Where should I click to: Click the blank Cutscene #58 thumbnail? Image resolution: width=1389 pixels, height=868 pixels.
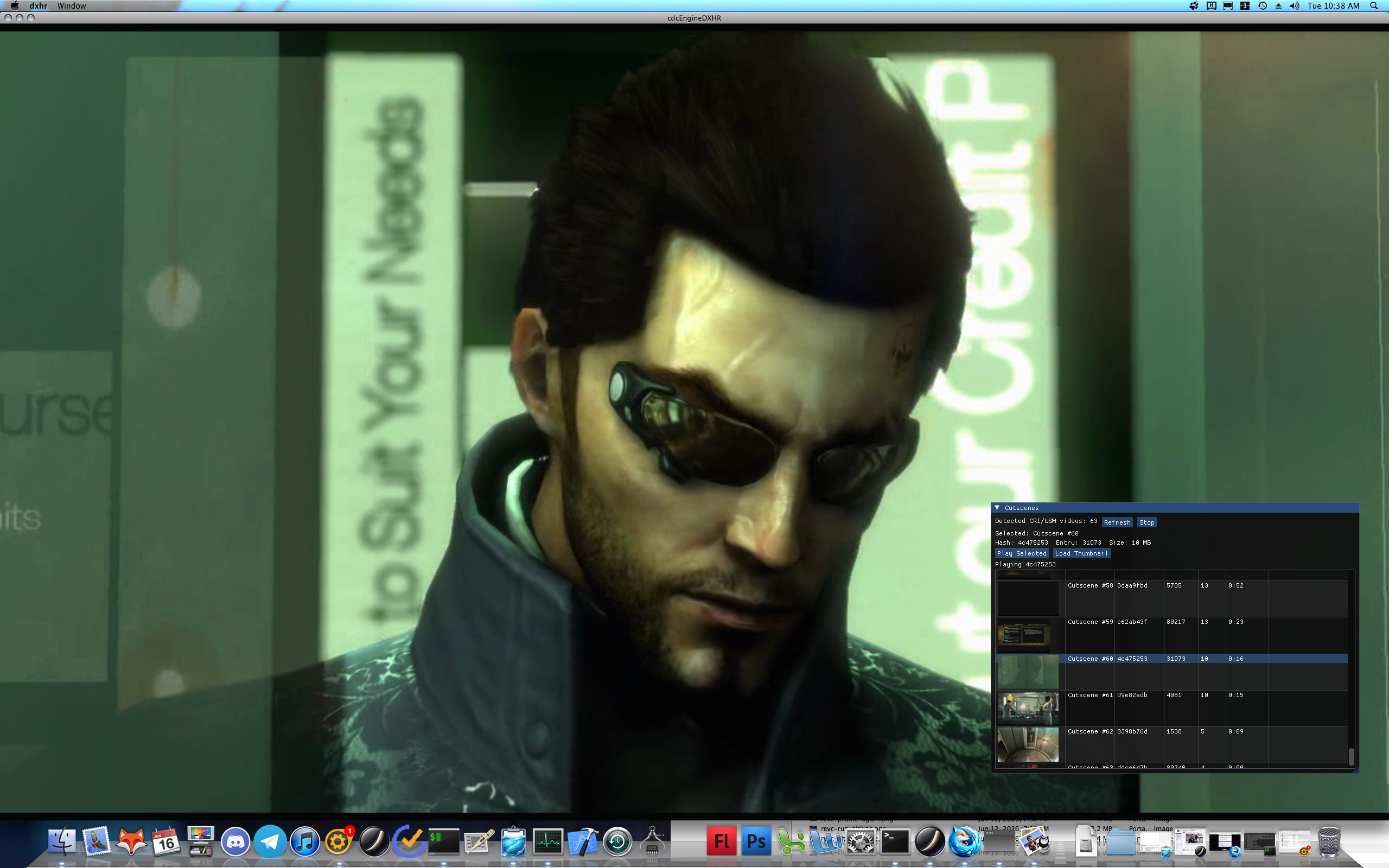1028,599
